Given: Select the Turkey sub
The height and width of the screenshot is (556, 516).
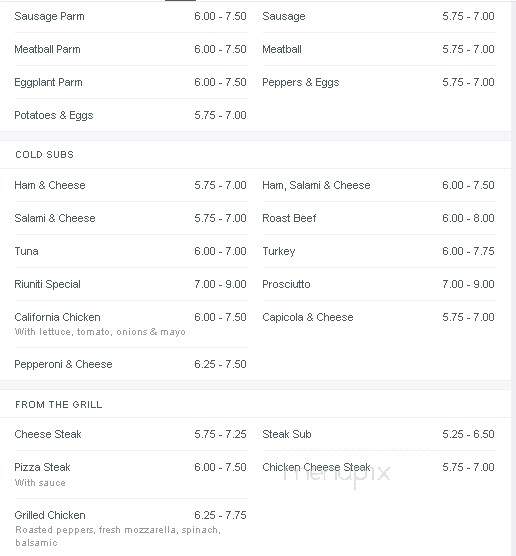Looking at the screenshot, I should tap(379, 251).
